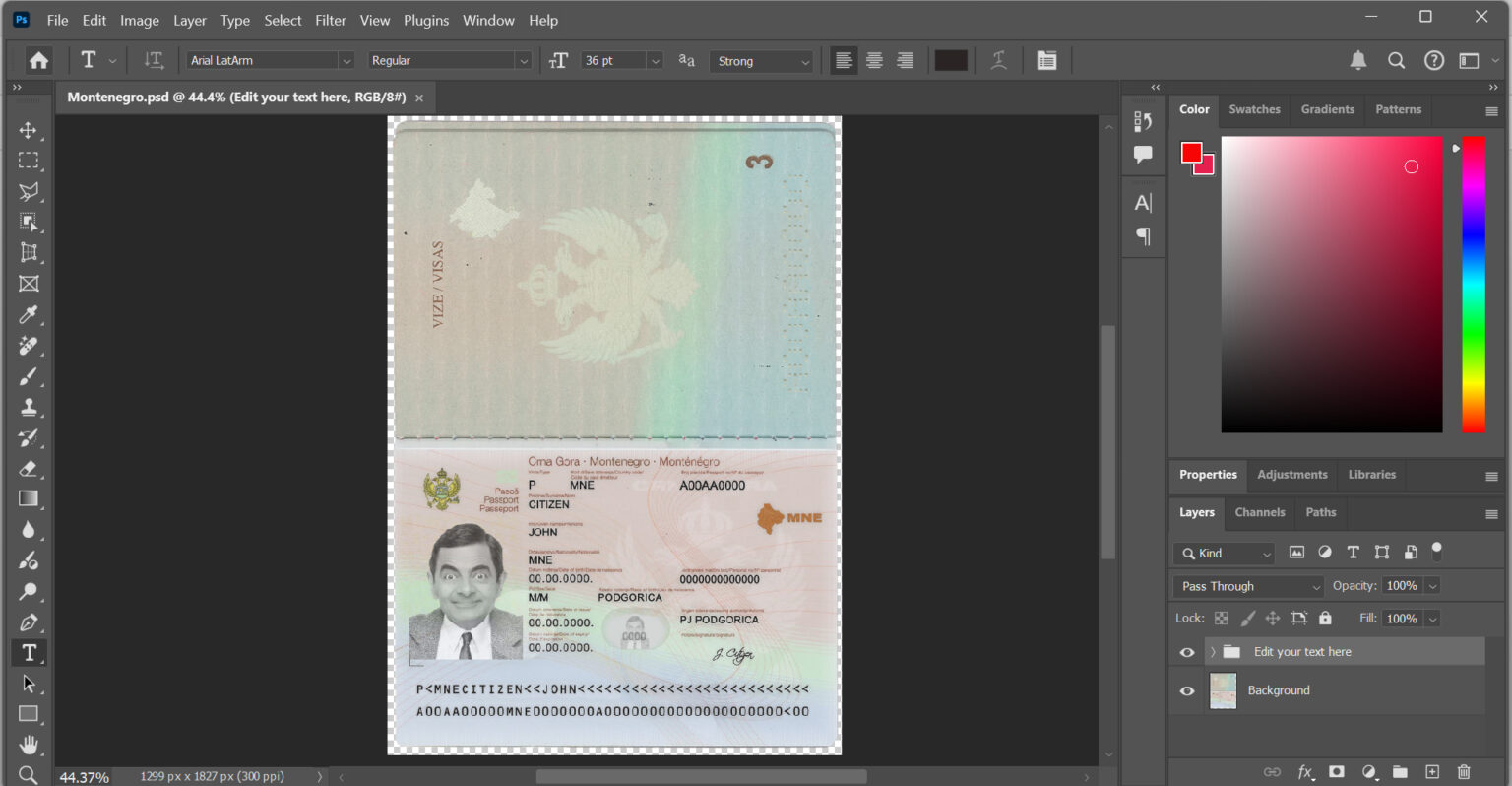
Task: Delete layer with trash icon
Action: click(x=1464, y=772)
